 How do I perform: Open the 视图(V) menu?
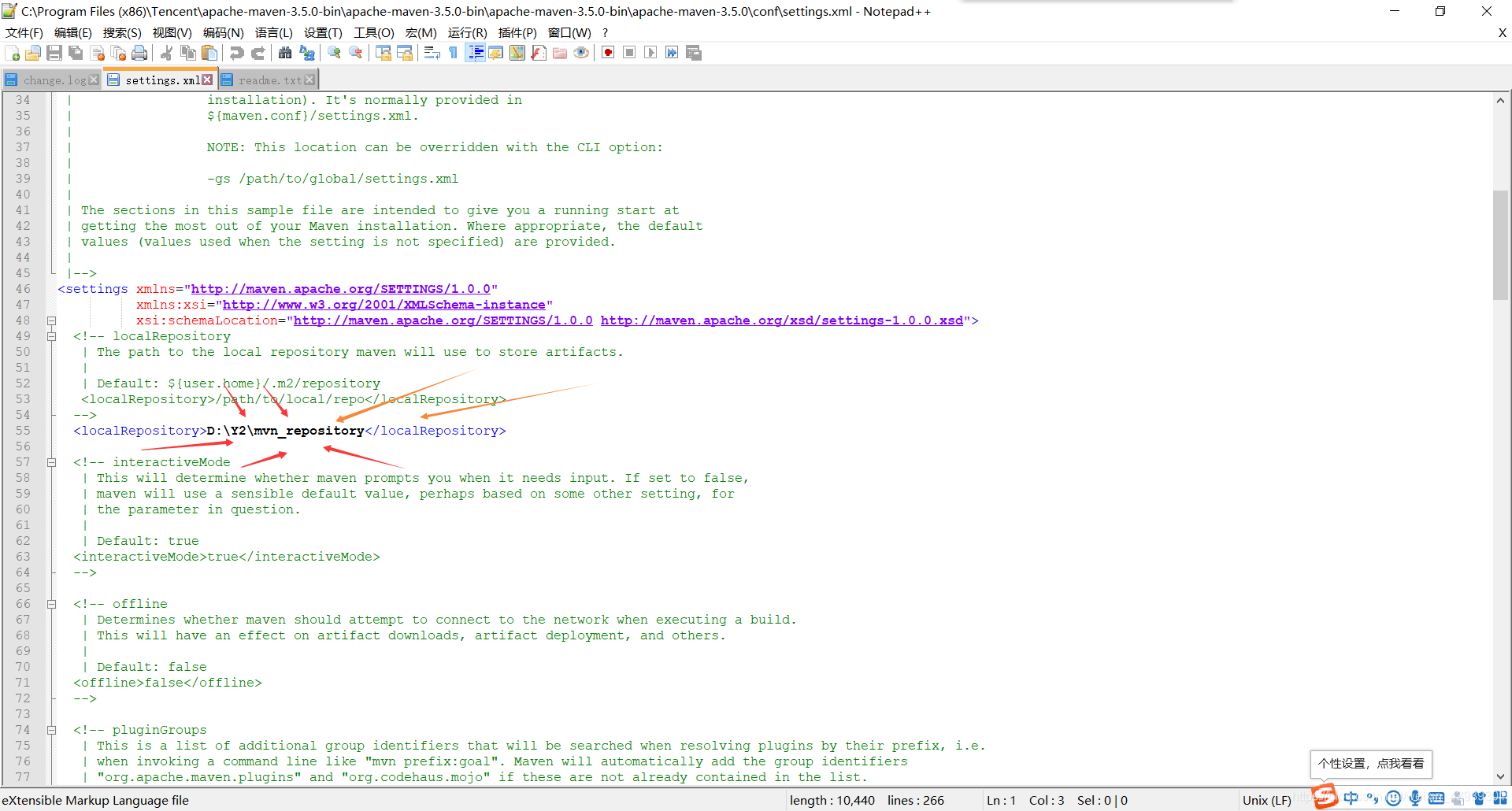click(x=172, y=32)
